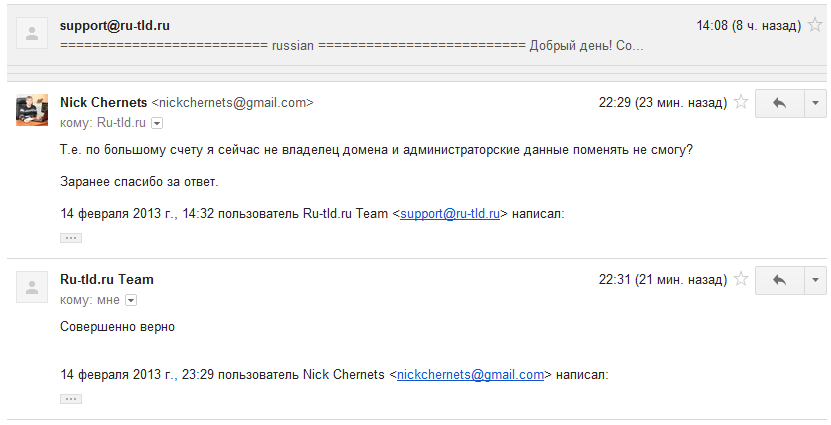Star Nick Chernets' message
Image resolution: width=831 pixels, height=425 pixels.
(x=741, y=102)
